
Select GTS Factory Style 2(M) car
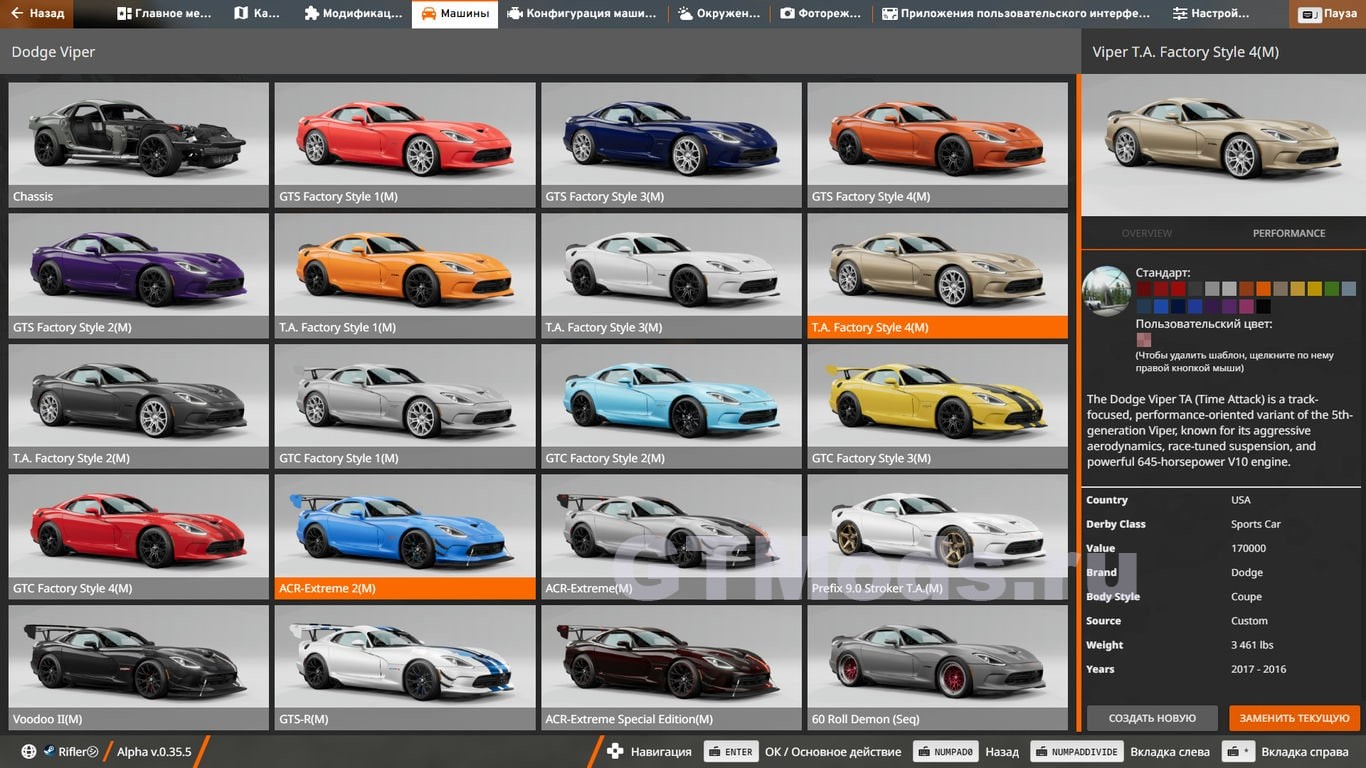pyautogui.click(x=139, y=275)
